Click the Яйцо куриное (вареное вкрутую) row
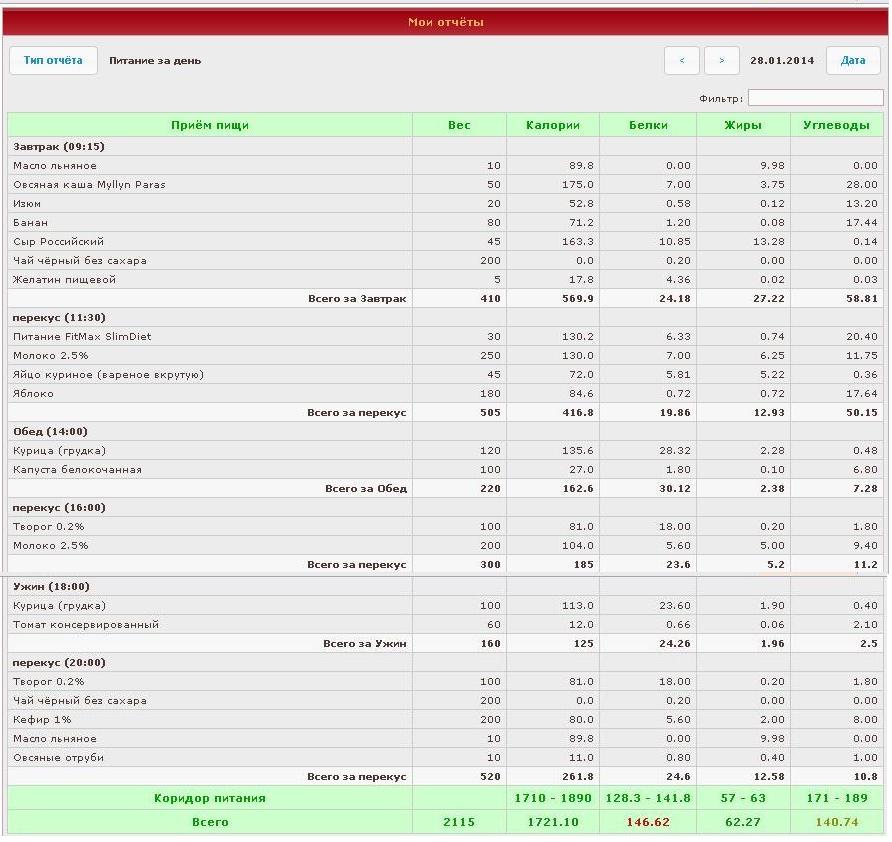 click(x=445, y=375)
